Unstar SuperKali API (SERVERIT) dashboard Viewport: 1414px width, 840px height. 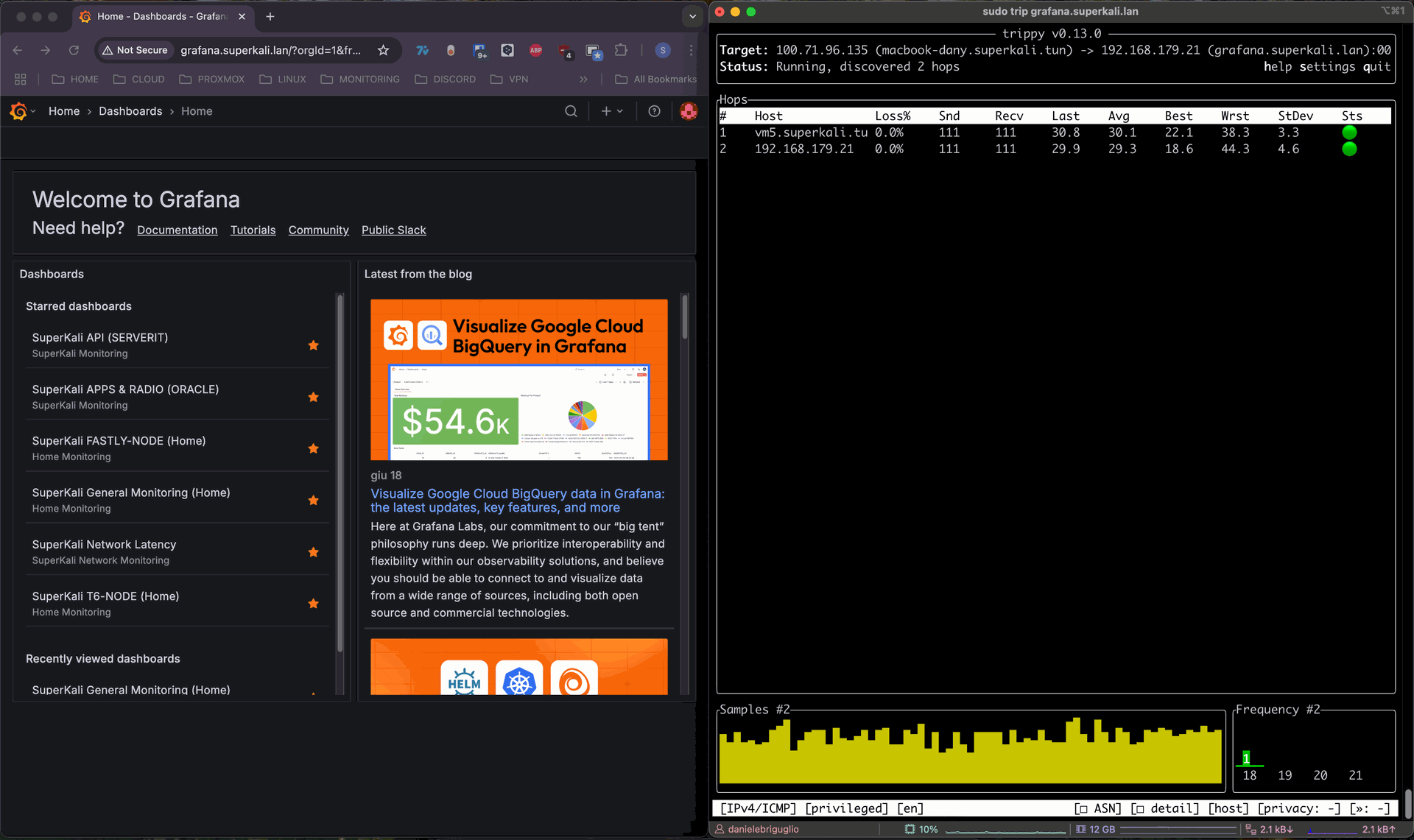pyautogui.click(x=313, y=345)
